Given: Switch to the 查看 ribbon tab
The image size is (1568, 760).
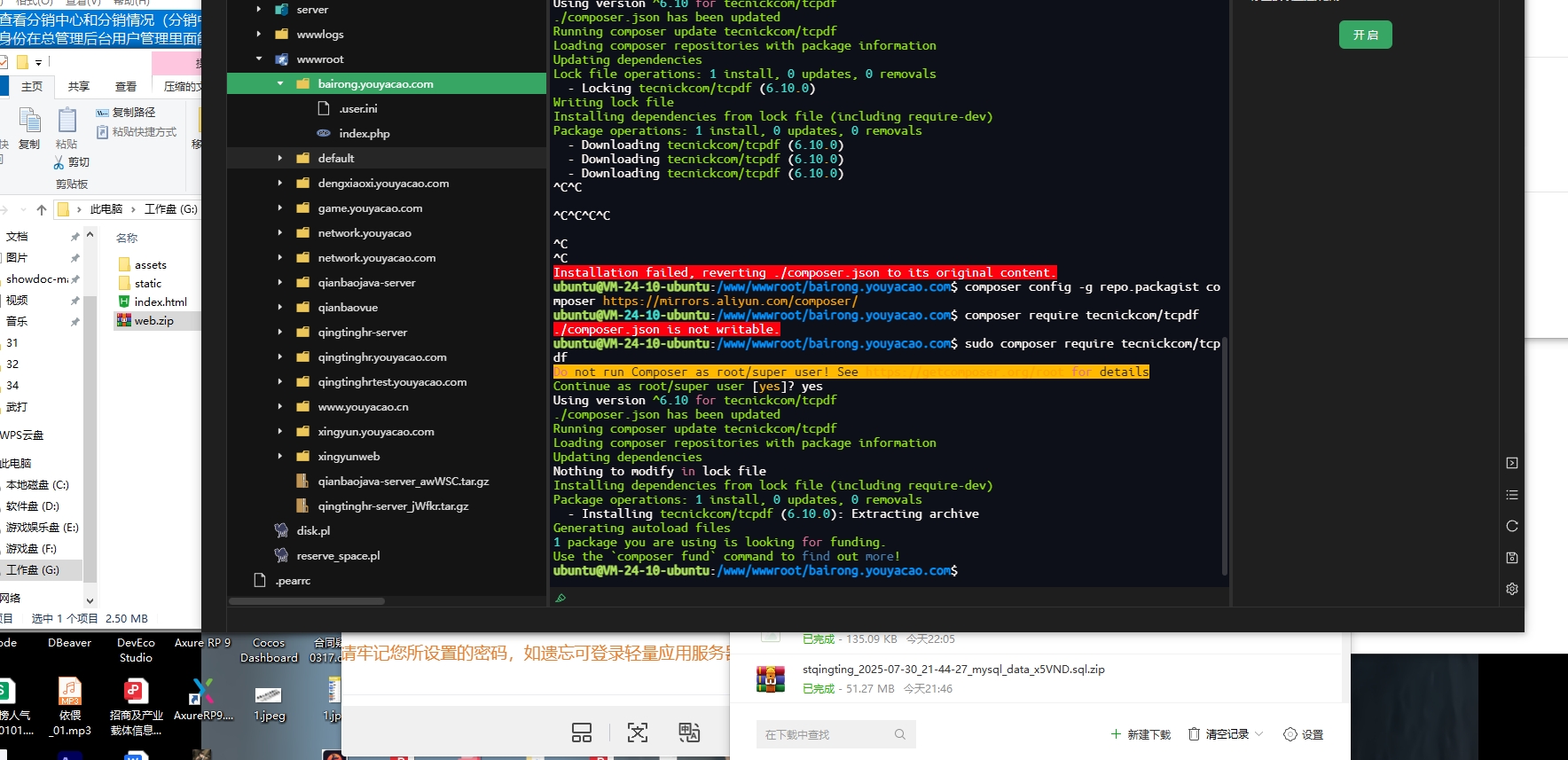Looking at the screenshot, I should [126, 86].
